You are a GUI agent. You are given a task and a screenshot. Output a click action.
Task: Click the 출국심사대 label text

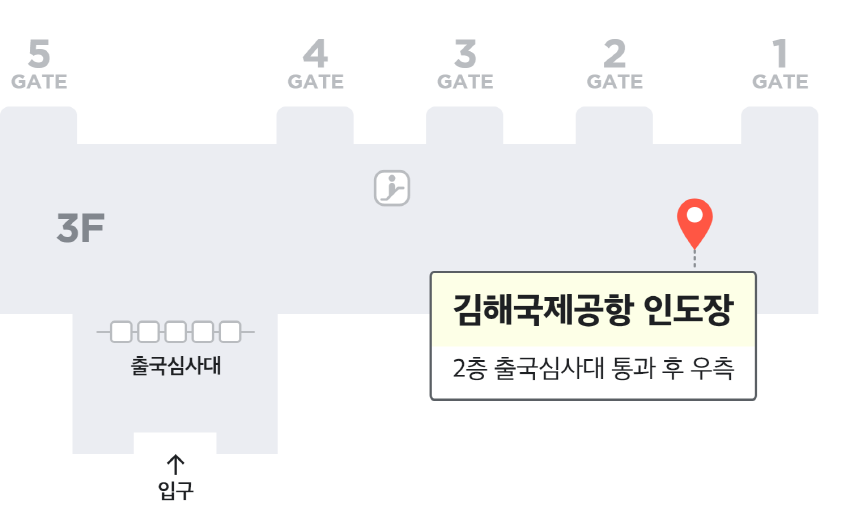point(176,366)
